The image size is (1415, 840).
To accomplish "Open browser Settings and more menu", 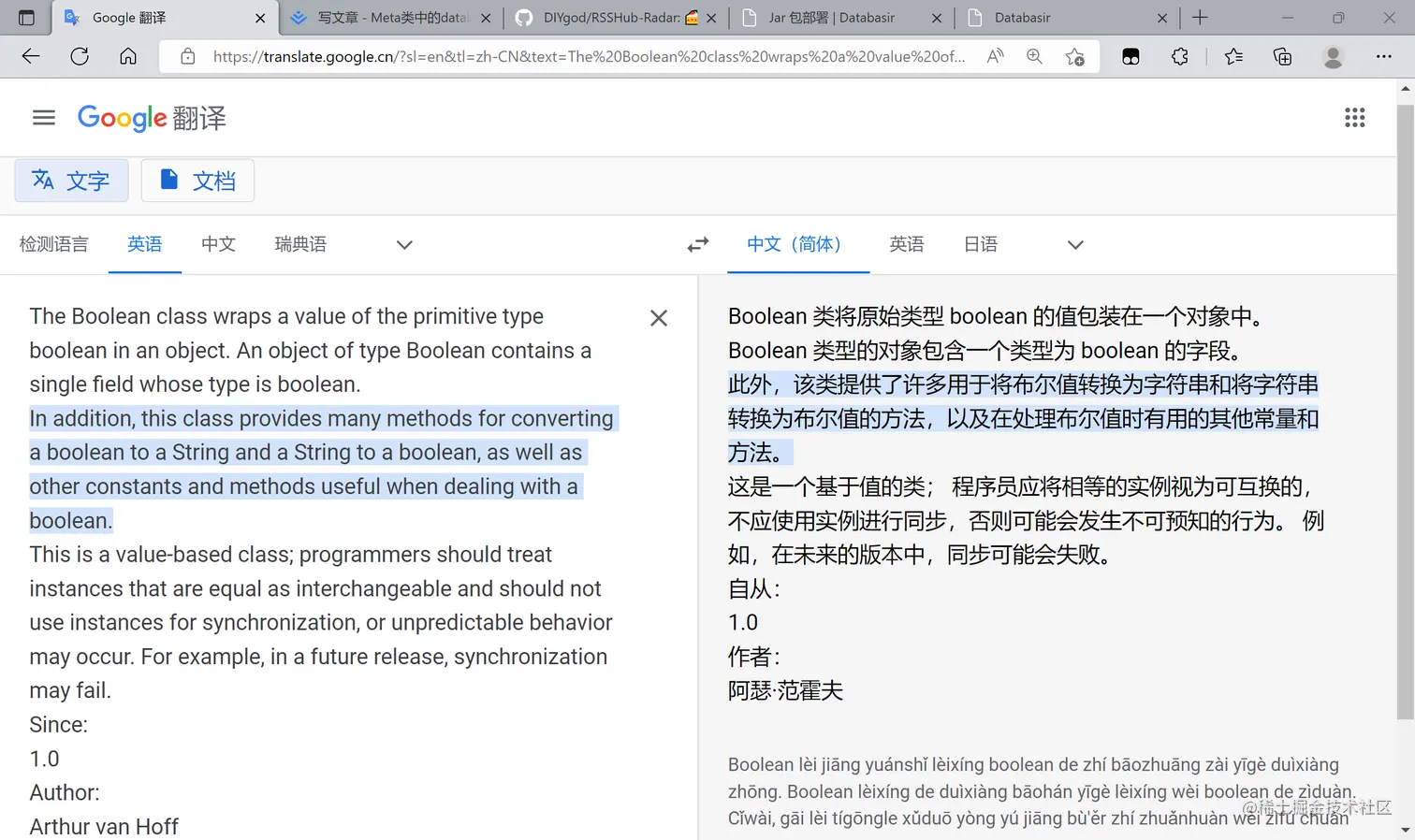I will (x=1383, y=56).
